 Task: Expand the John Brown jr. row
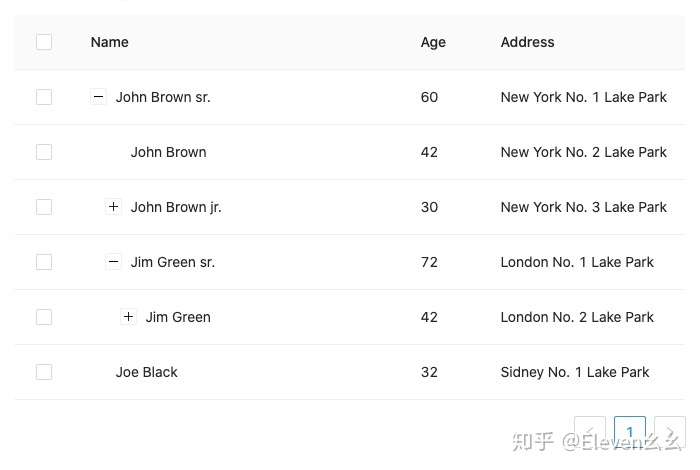click(x=113, y=207)
